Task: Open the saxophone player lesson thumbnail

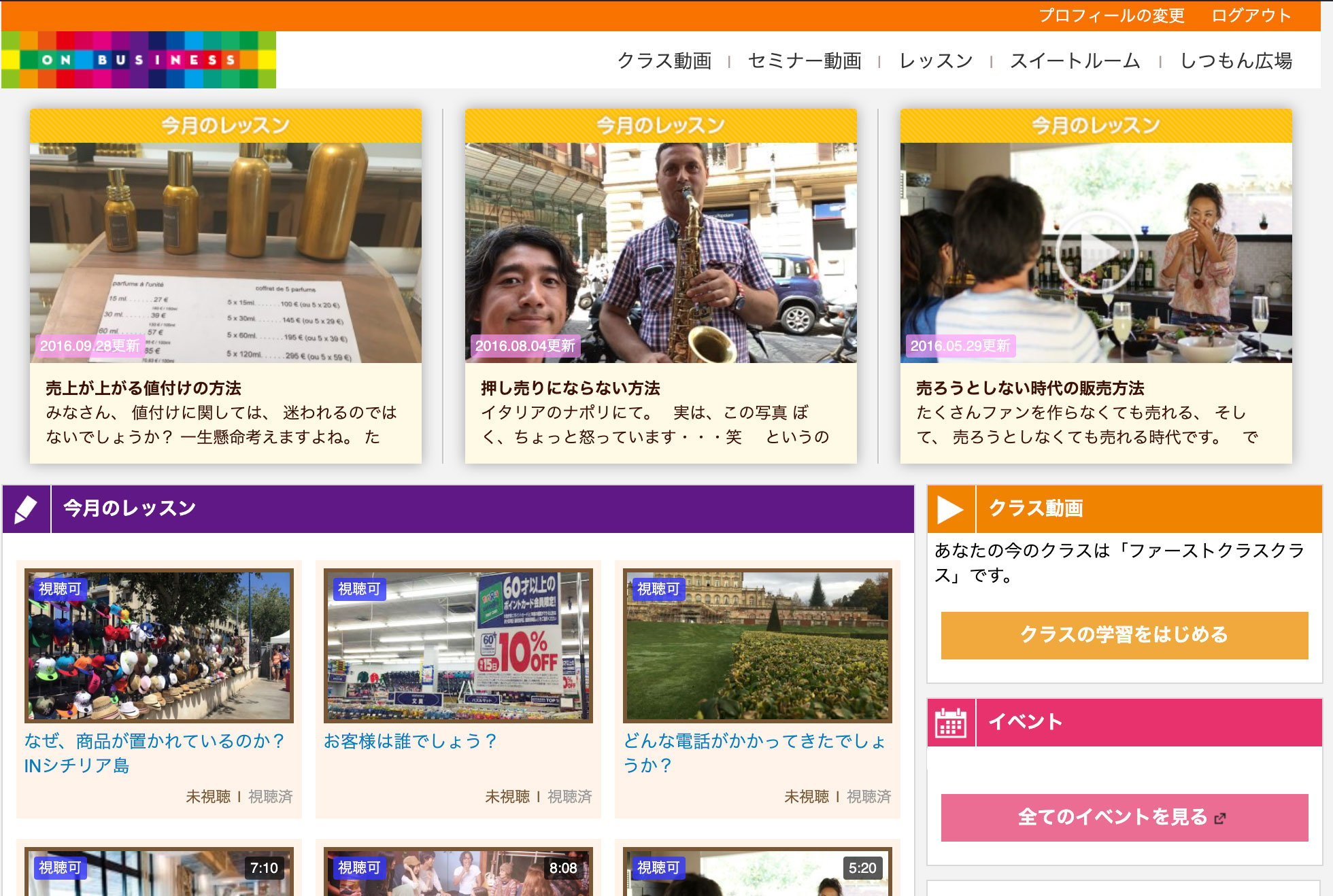Action: pyautogui.click(x=661, y=252)
